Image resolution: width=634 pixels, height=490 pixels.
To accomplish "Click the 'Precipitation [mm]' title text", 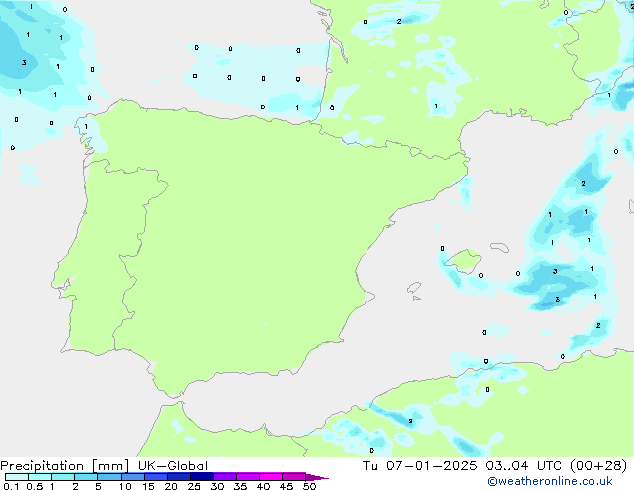I will (x=64, y=466).
